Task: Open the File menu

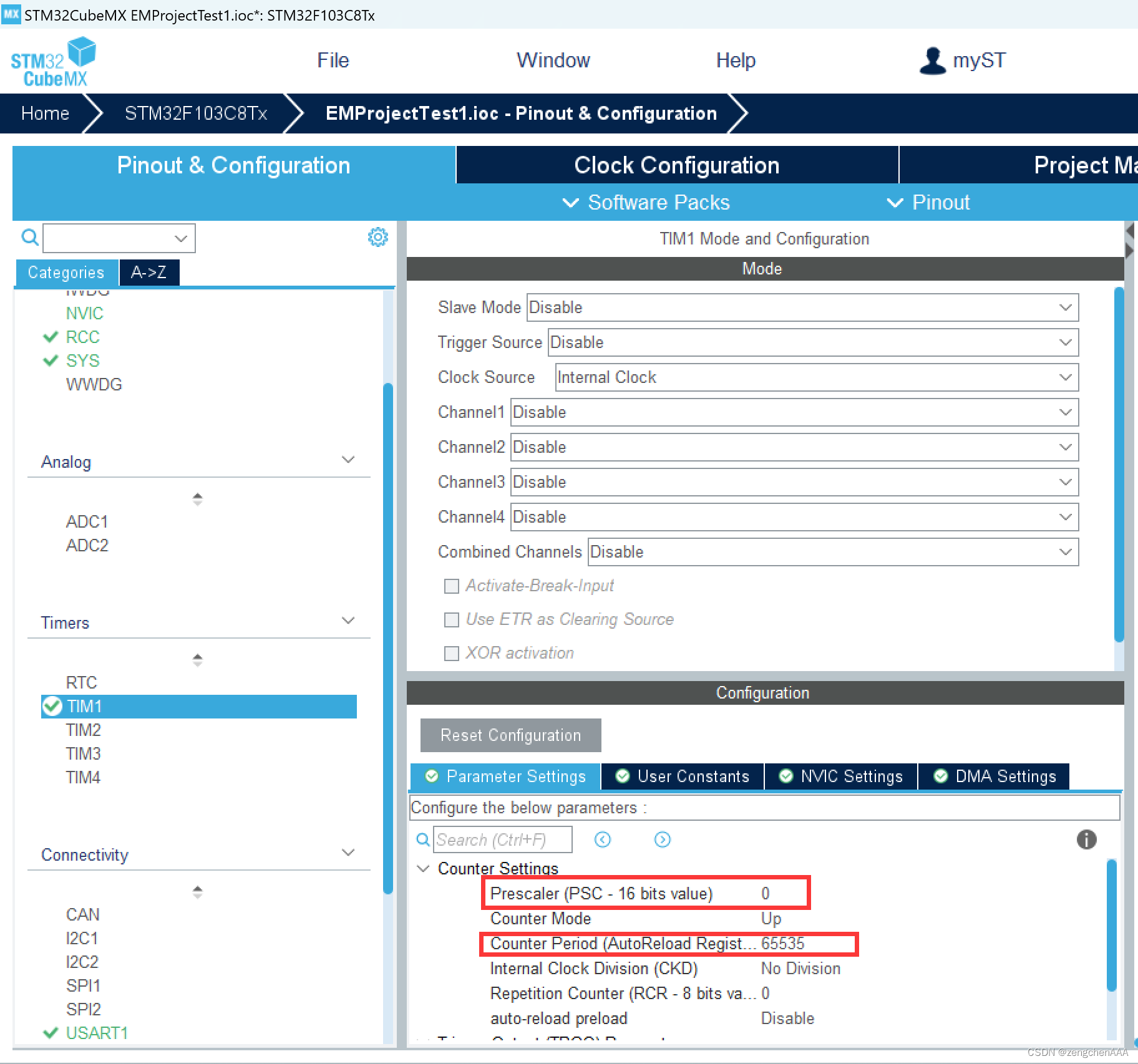Action: pyautogui.click(x=333, y=60)
